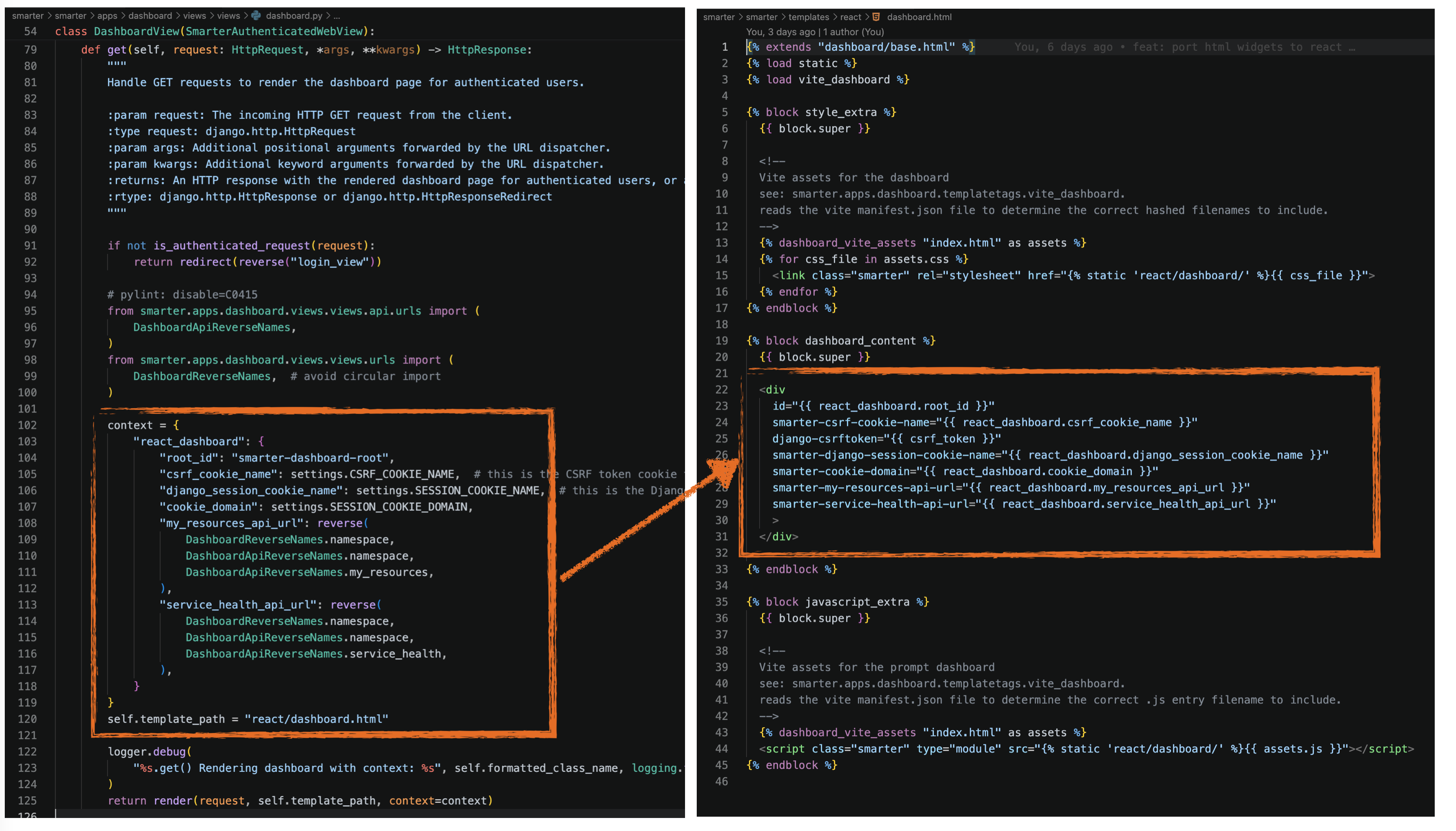Click '"react_dashboard": {' dictionary key
The image size is (1456, 831).
198,442
